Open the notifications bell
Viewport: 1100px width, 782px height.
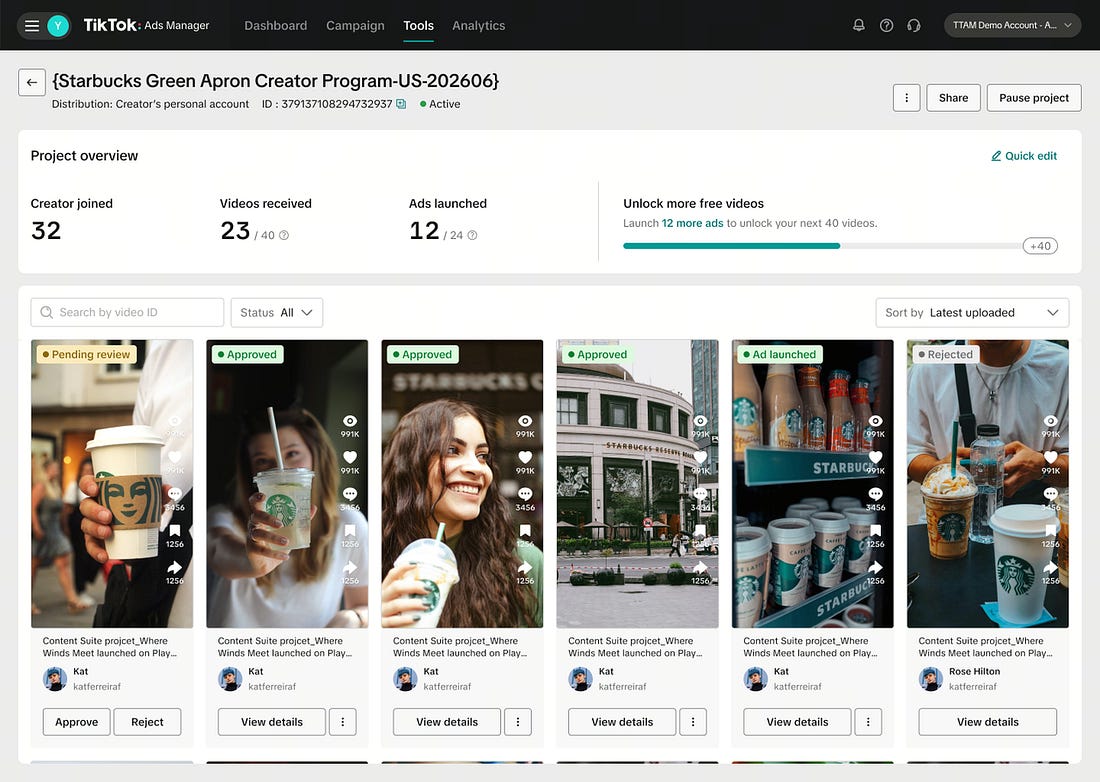pos(859,25)
